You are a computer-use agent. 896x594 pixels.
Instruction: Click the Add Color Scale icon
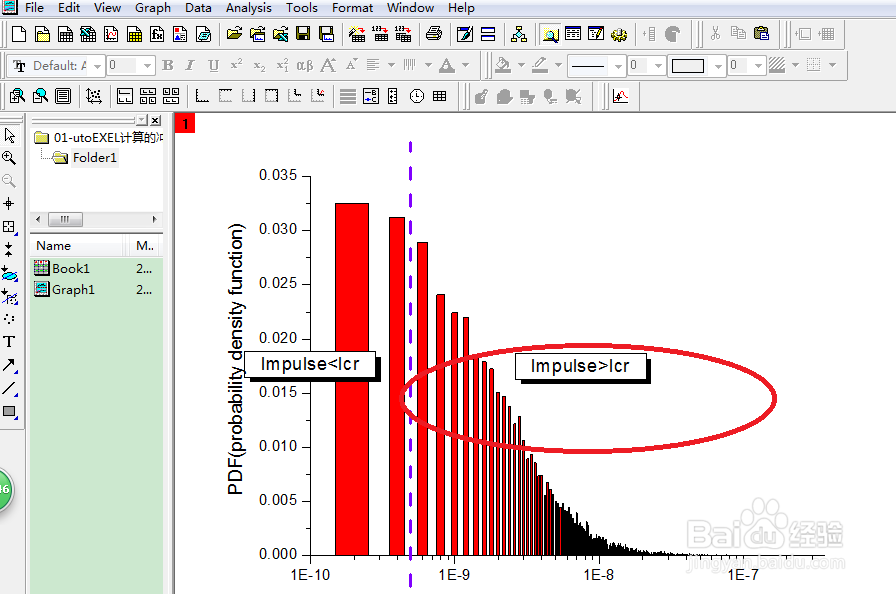[393, 96]
